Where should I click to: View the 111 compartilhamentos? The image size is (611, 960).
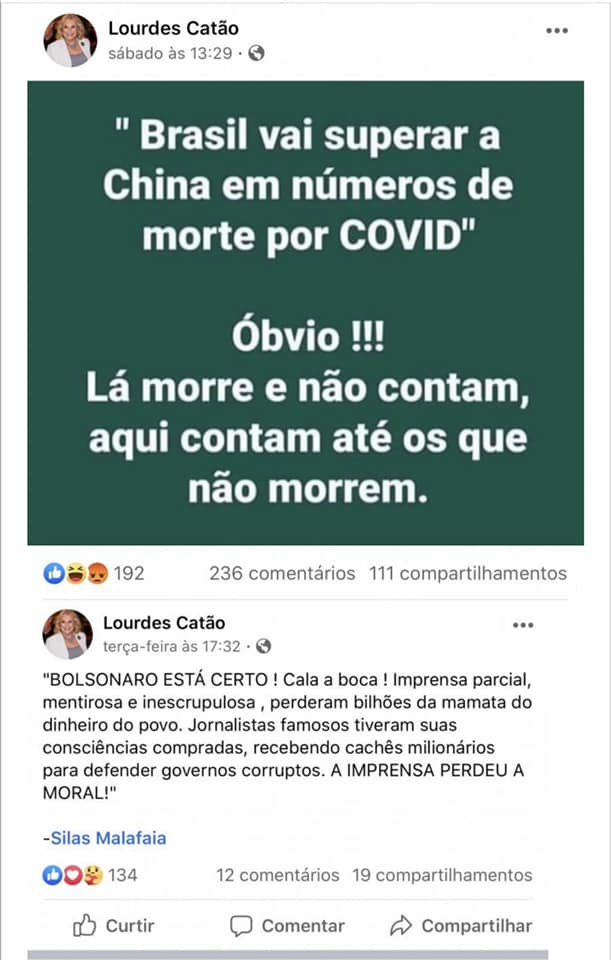(468, 573)
